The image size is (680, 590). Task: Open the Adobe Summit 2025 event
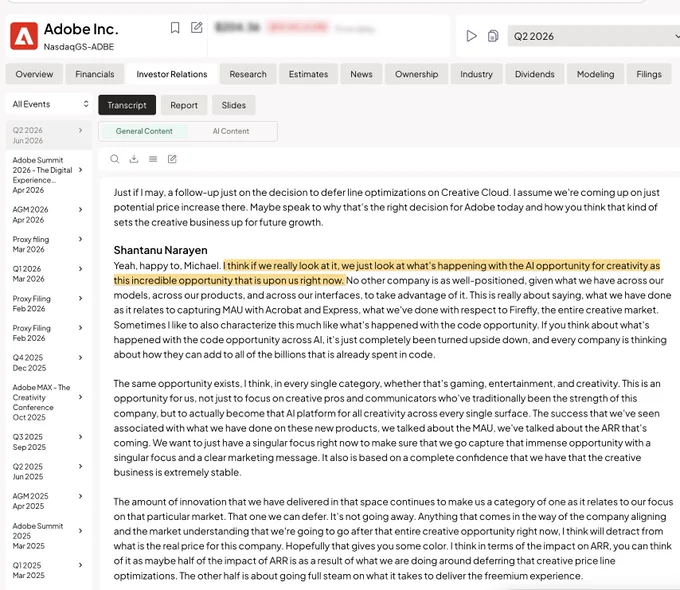(x=49, y=536)
